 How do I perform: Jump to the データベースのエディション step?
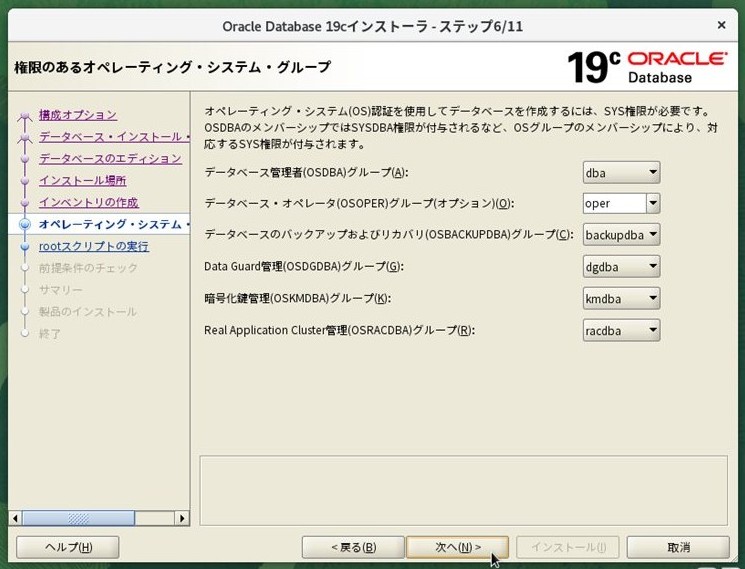(110, 158)
